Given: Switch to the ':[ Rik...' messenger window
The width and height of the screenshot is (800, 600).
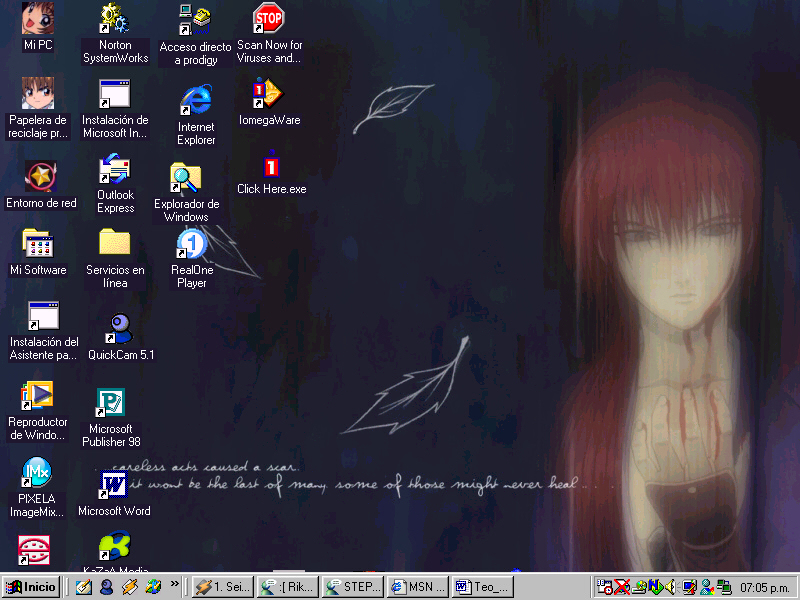Looking at the screenshot, I should (288, 587).
